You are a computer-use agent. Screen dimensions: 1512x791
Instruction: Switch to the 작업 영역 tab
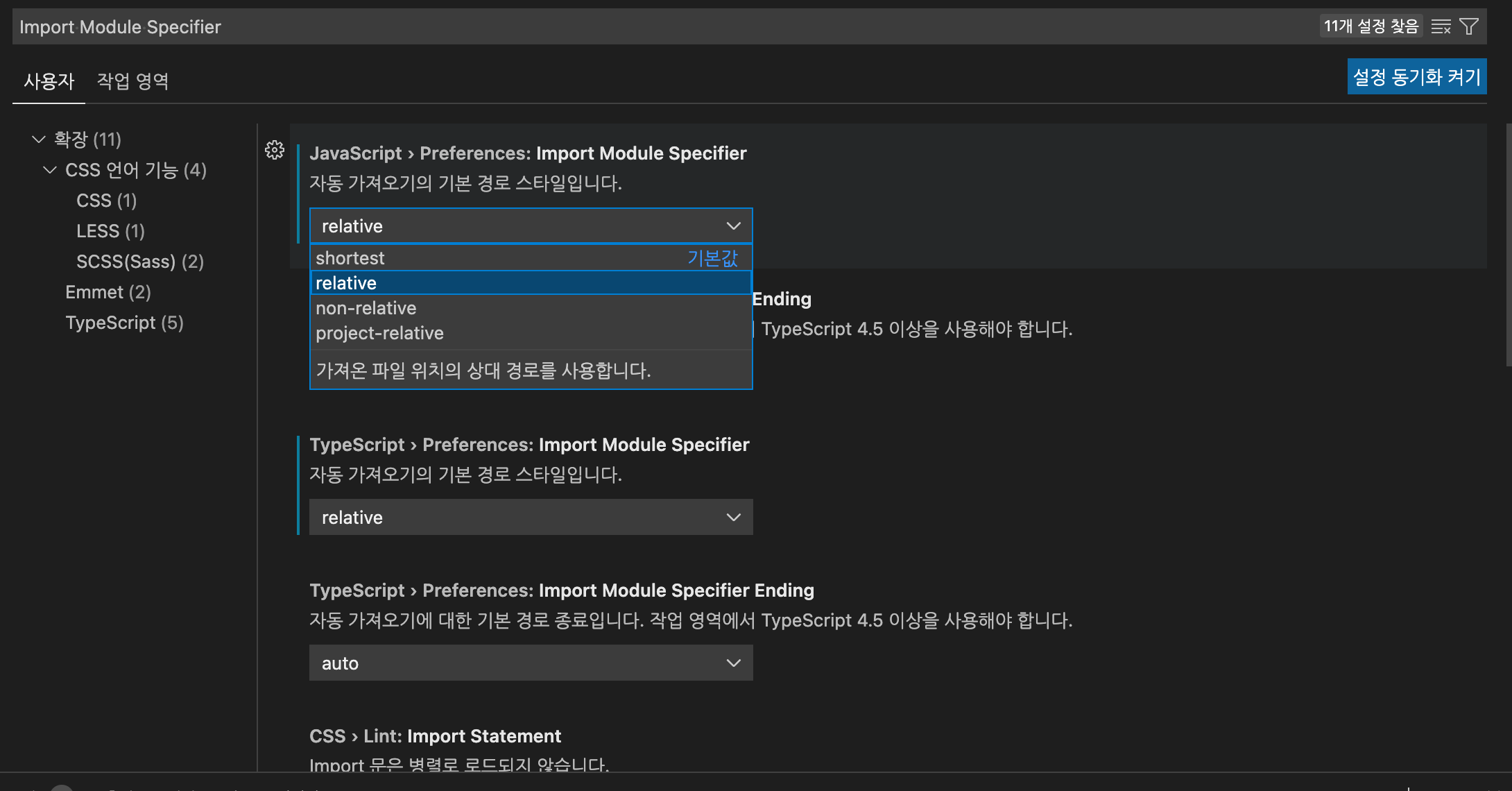click(x=132, y=81)
